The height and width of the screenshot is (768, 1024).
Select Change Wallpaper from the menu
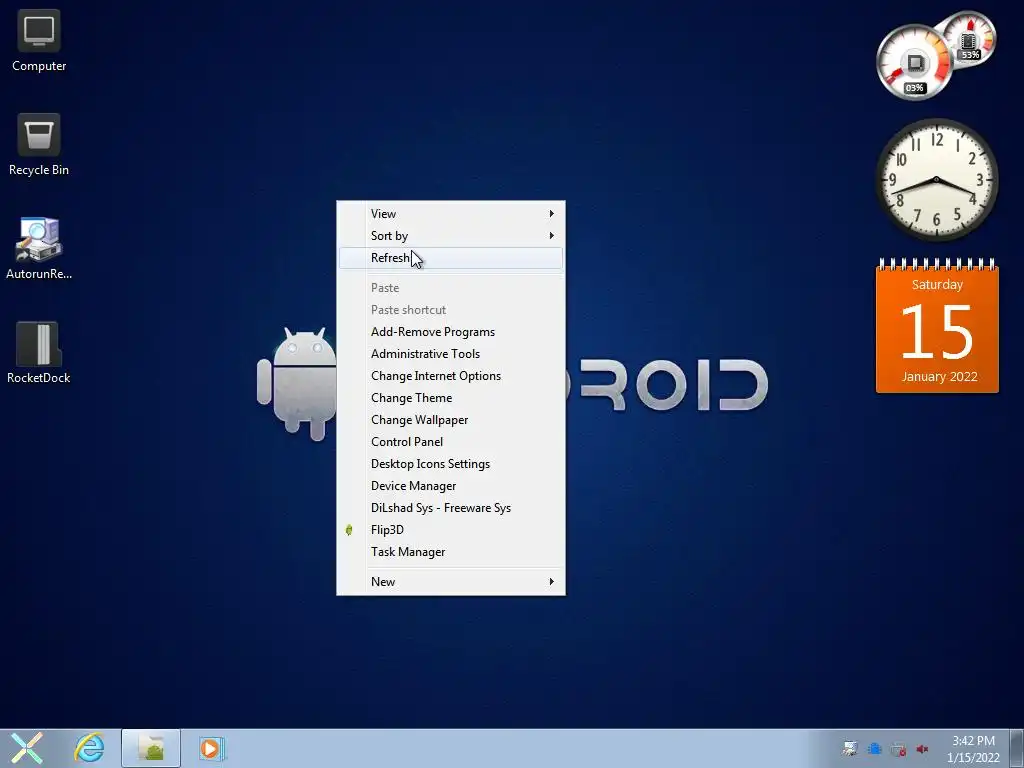coord(451,420)
